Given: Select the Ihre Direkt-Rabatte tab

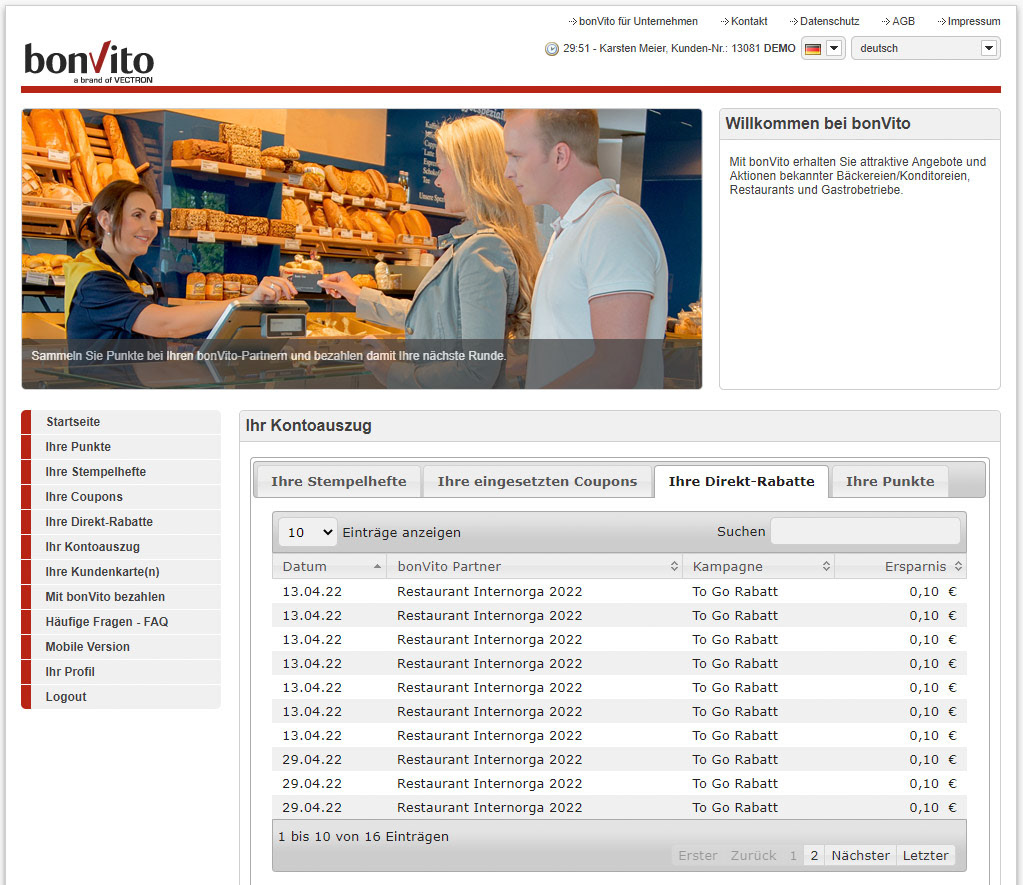Looking at the screenshot, I should pos(741,482).
